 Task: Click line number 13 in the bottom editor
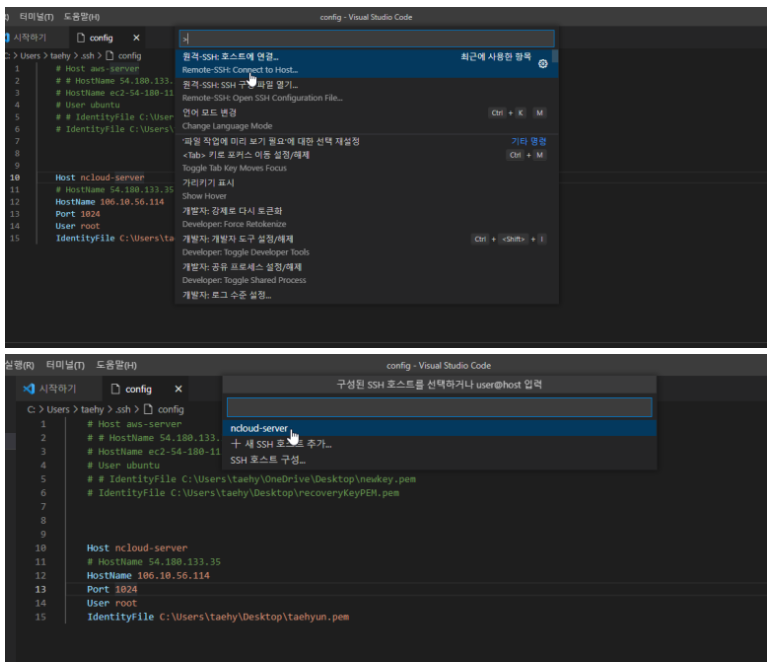coord(40,589)
